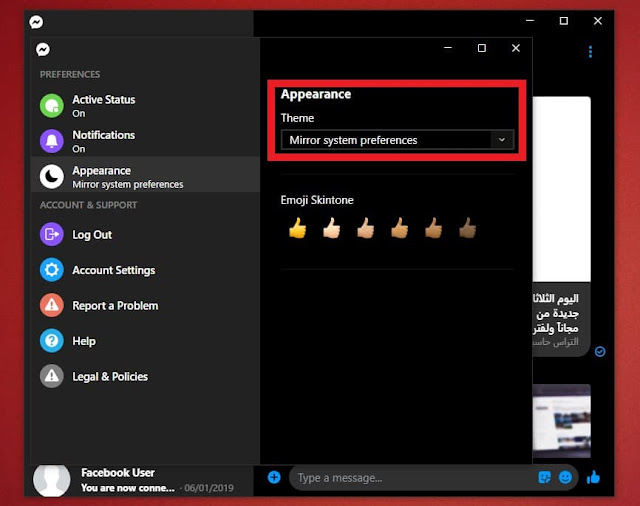Open the three-dot options menu in chat
This screenshot has height=506, width=640.
pyautogui.click(x=590, y=52)
